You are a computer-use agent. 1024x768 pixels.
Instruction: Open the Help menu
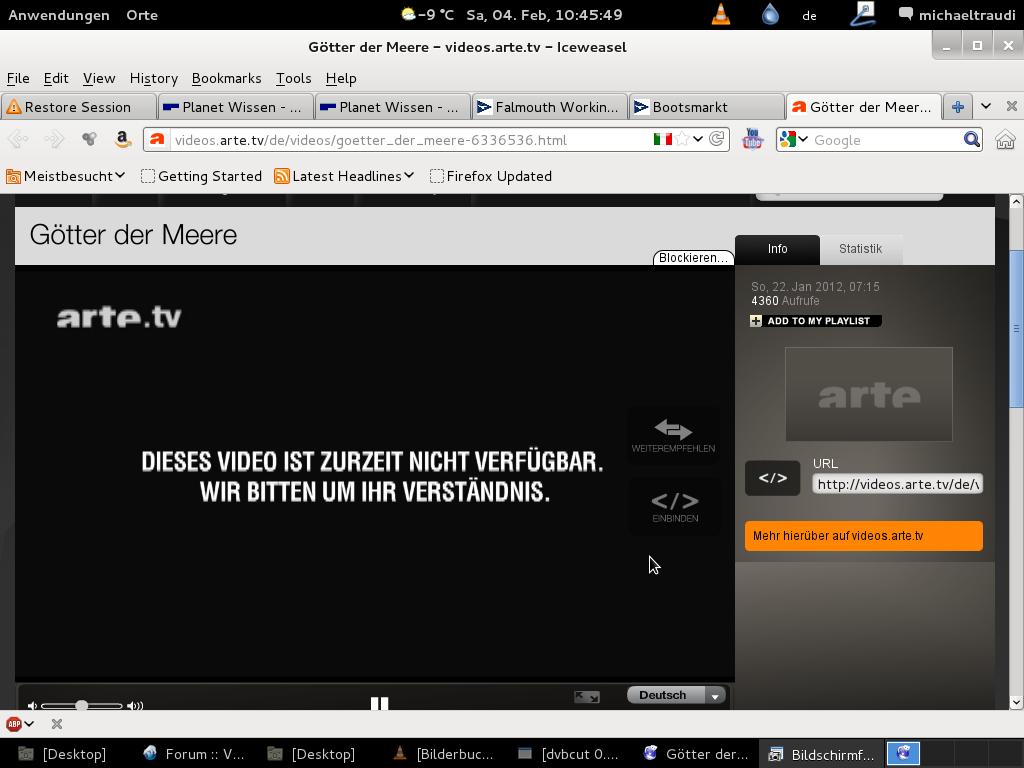click(x=341, y=78)
